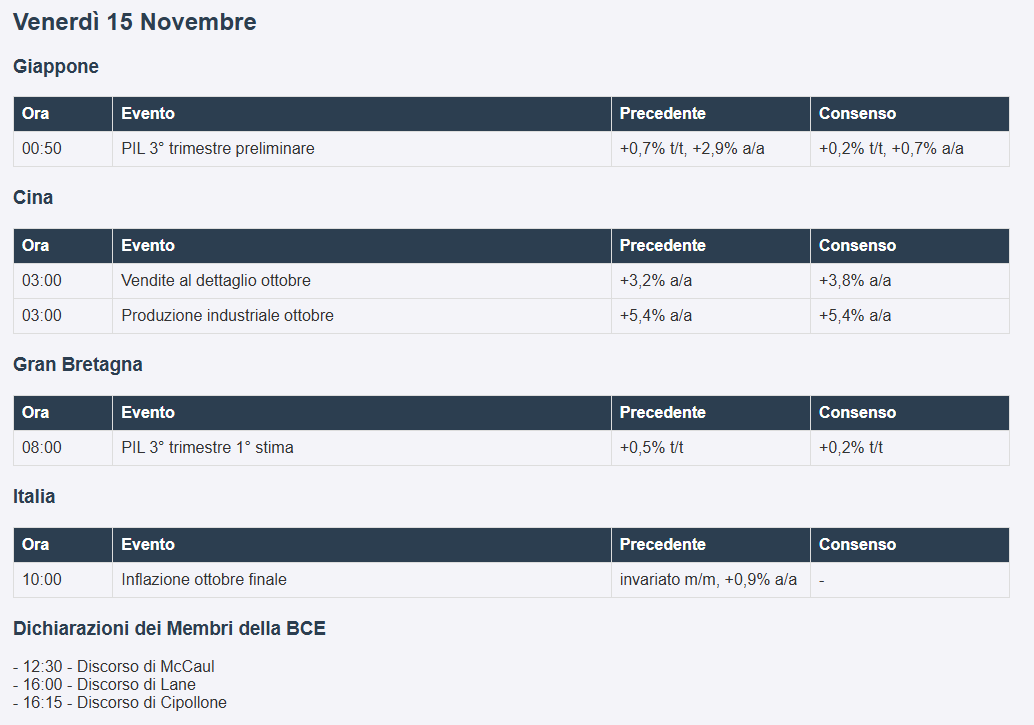The width and height of the screenshot is (1034, 725).
Task: Select PIL 3° trimestre 1° stima event
Action: tap(207, 447)
